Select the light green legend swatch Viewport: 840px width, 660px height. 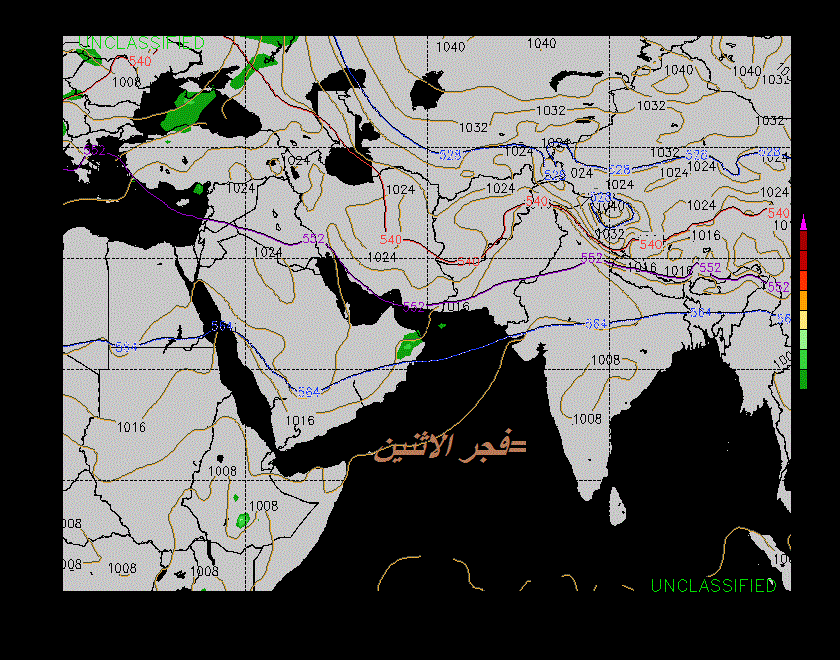[803, 339]
